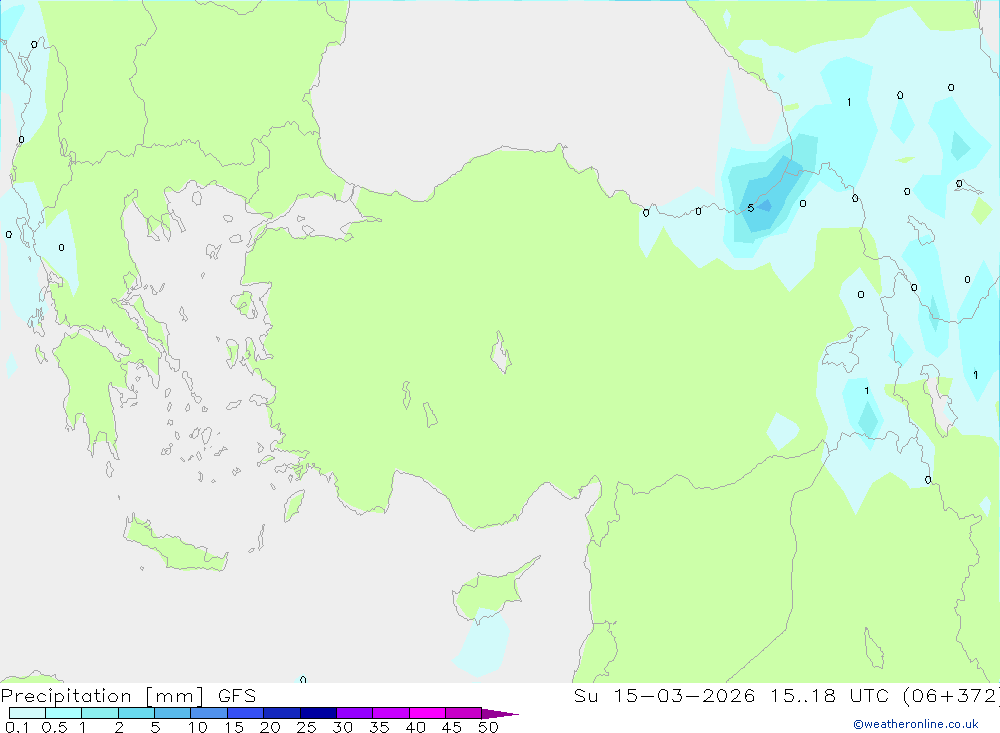Screen dimensions: 1000x733
Task: Click the '0.1' legend tick label
Action: pyautogui.click(x=17, y=727)
